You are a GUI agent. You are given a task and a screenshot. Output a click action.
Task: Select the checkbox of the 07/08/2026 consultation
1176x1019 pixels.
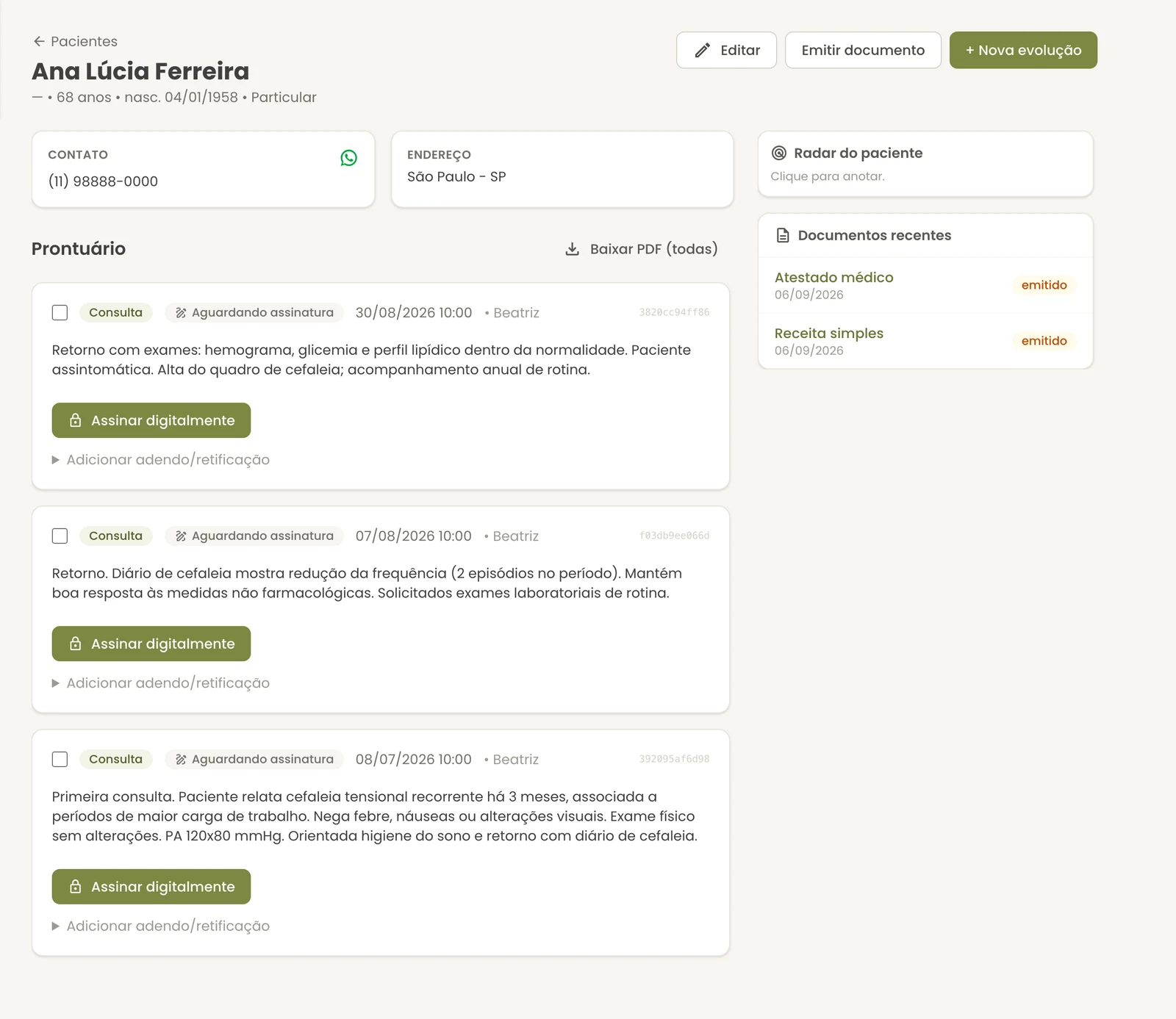60,536
